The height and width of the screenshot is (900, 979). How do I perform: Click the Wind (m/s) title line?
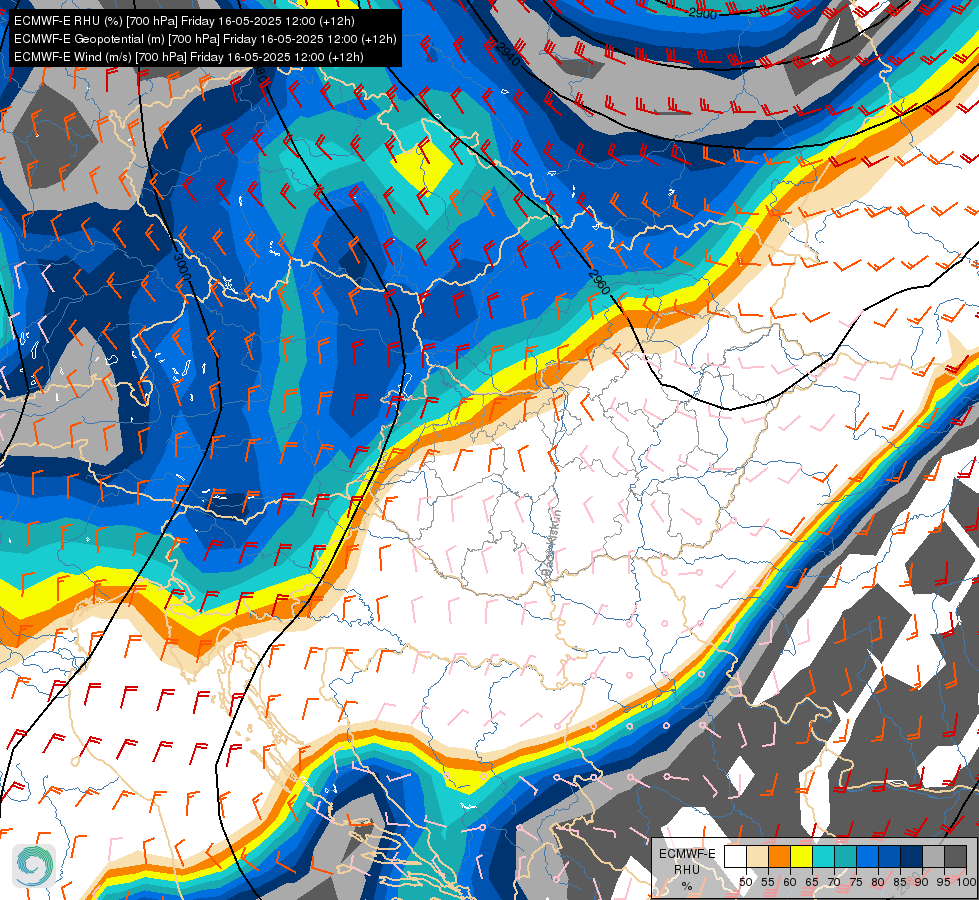(189, 57)
